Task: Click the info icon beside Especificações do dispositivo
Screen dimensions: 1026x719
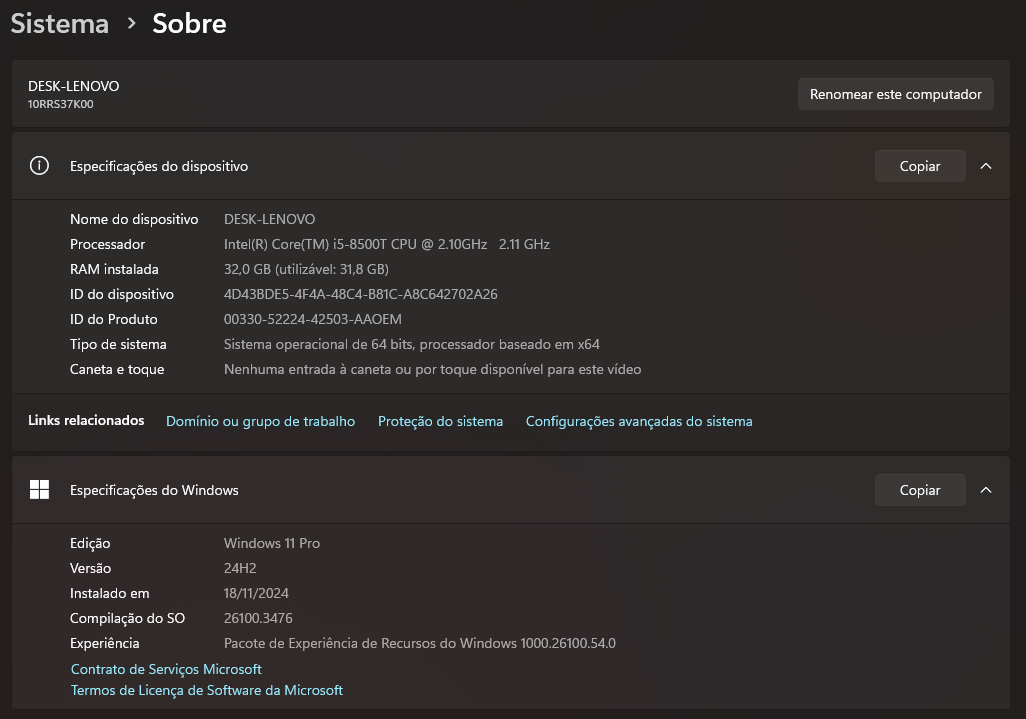Action: click(x=39, y=166)
